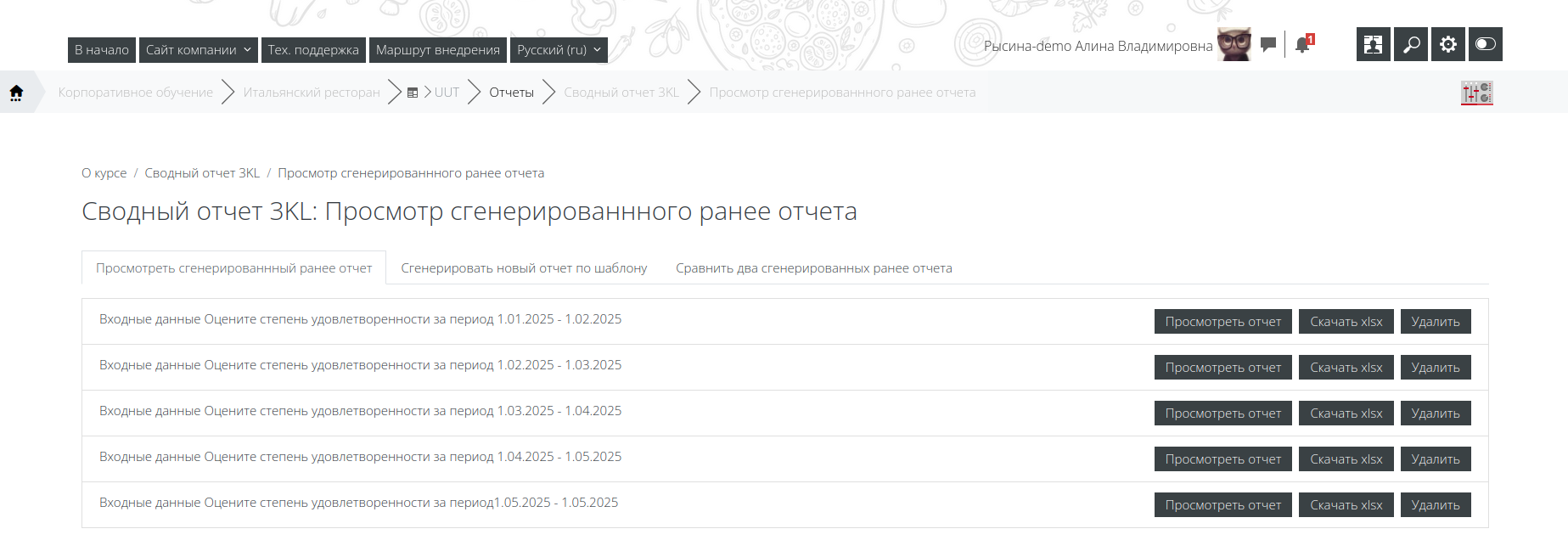
Task: Open the mixer sliders control panel icon
Action: point(1476,93)
